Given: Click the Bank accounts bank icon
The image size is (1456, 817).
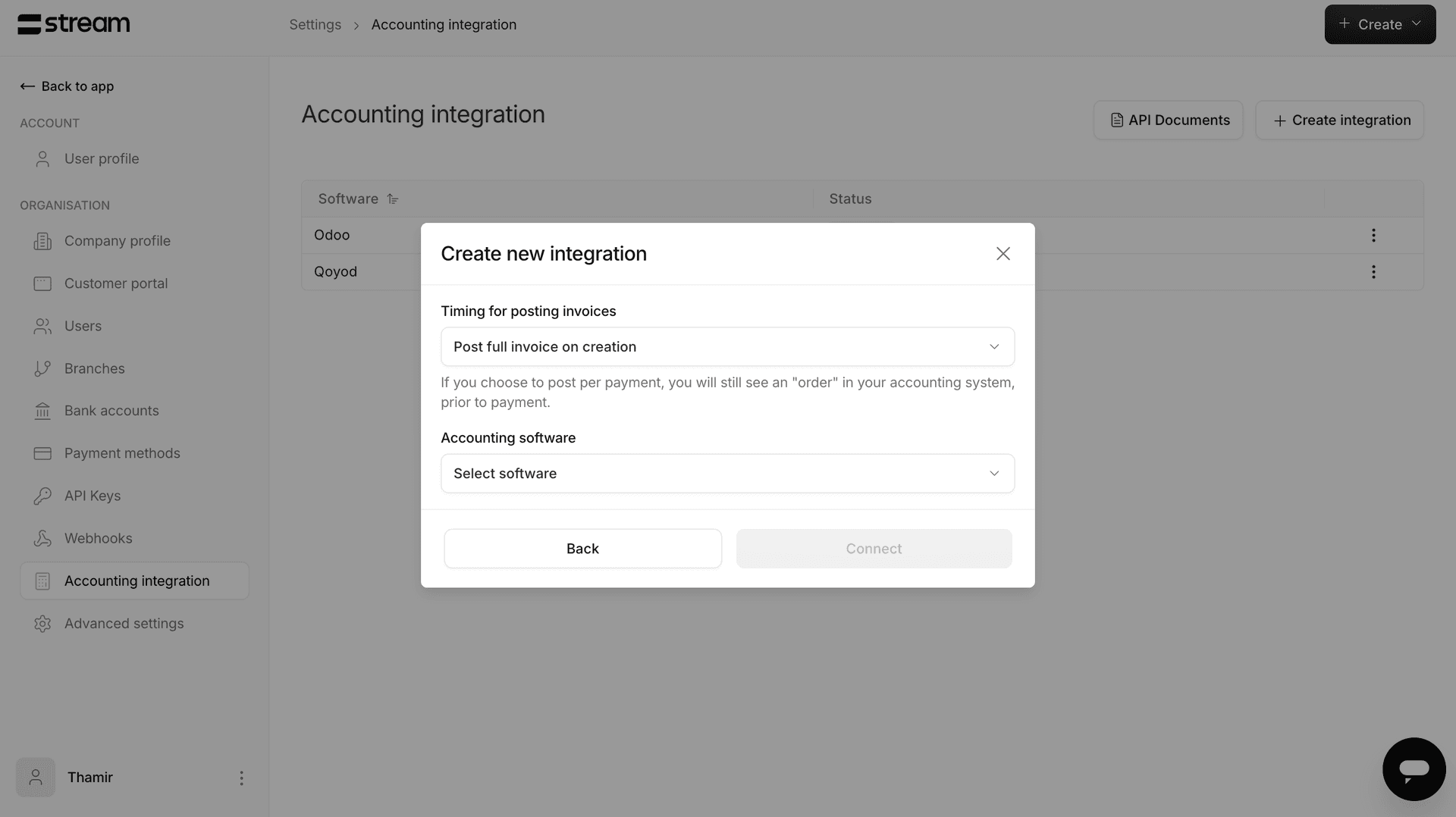Looking at the screenshot, I should click(x=42, y=411).
